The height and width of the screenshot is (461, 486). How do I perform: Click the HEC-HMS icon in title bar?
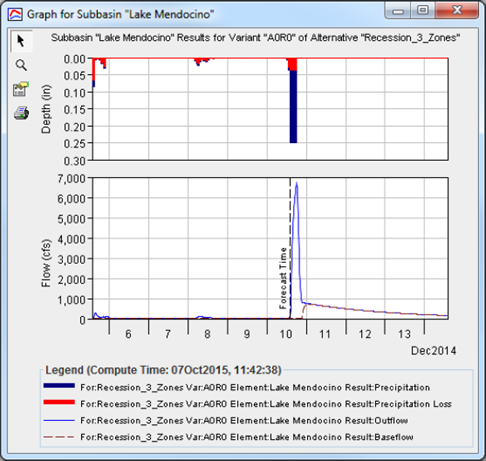(x=15, y=14)
